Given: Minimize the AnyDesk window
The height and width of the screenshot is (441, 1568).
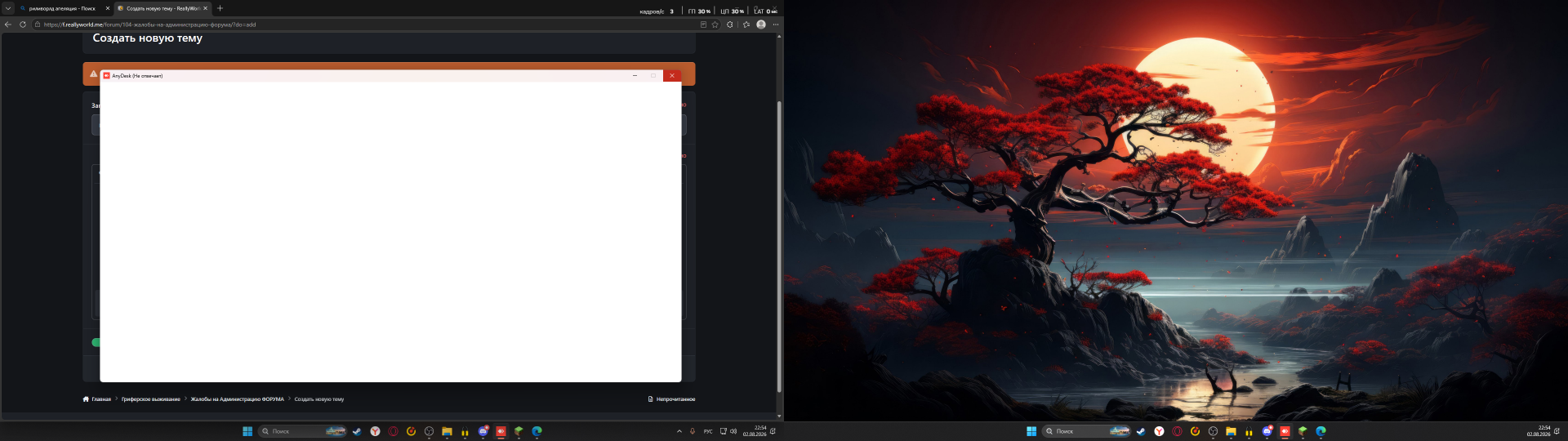Looking at the screenshot, I should point(635,75).
